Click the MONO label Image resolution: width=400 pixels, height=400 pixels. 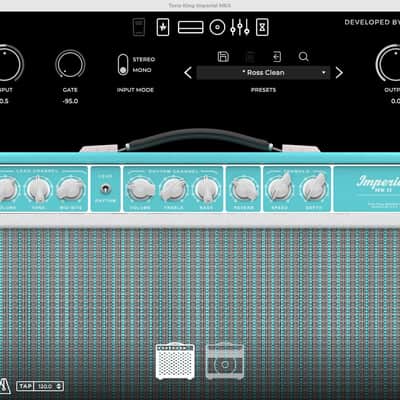click(142, 70)
